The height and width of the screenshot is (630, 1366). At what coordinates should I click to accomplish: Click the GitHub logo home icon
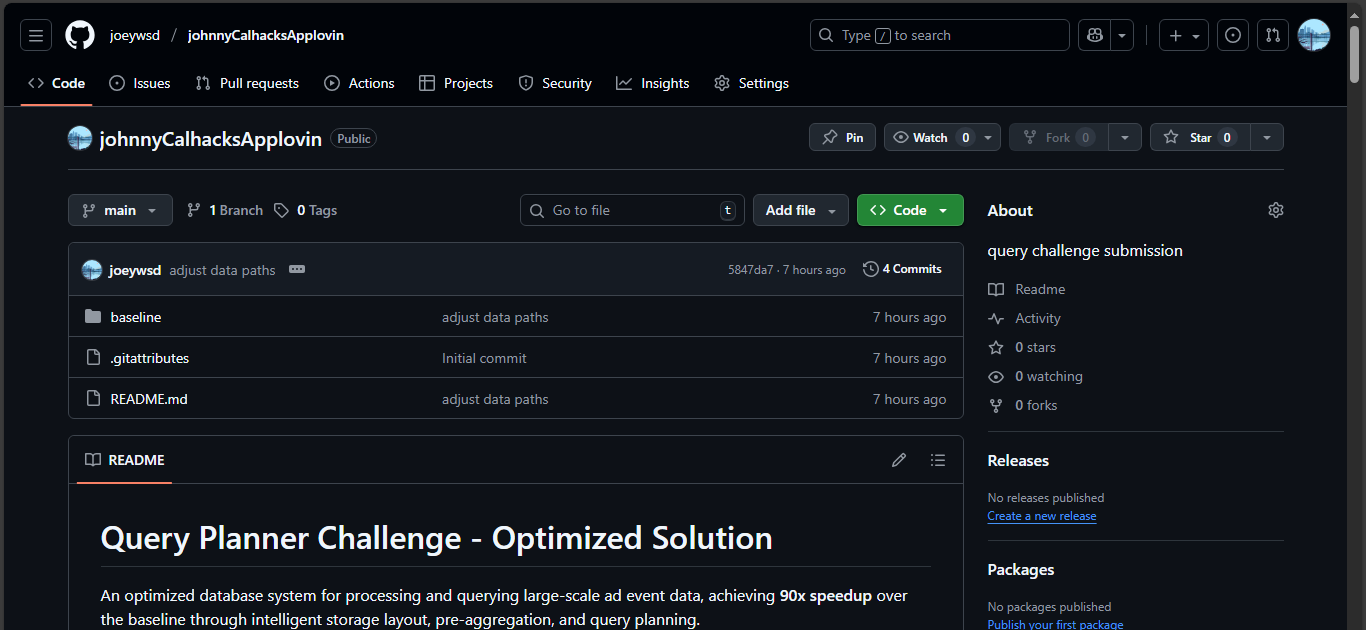(x=80, y=35)
